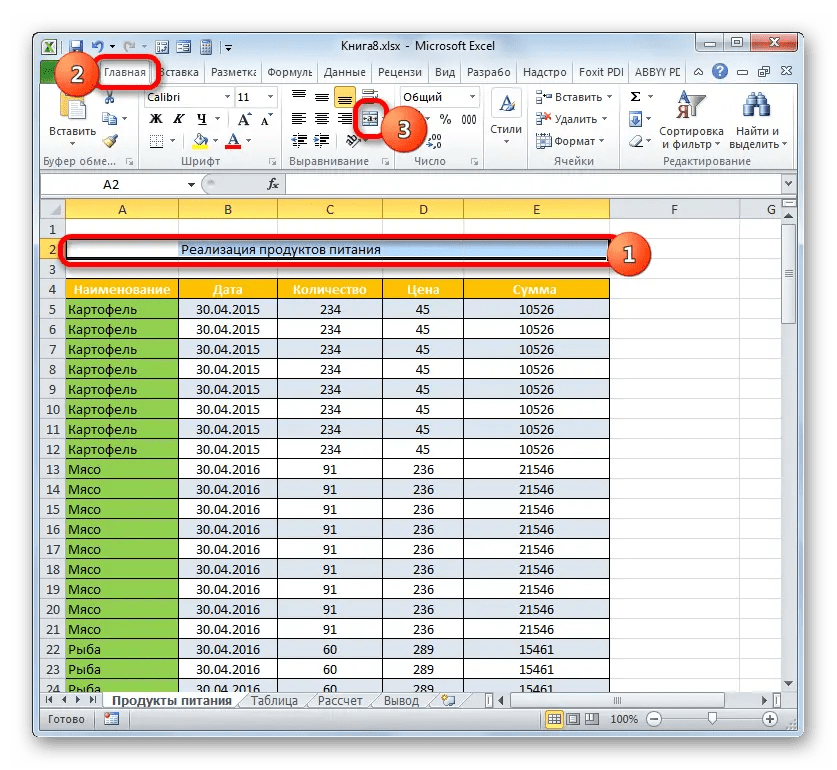Click the zoom in plus button
Image resolution: width=837 pixels, height=770 pixels.
point(770,719)
